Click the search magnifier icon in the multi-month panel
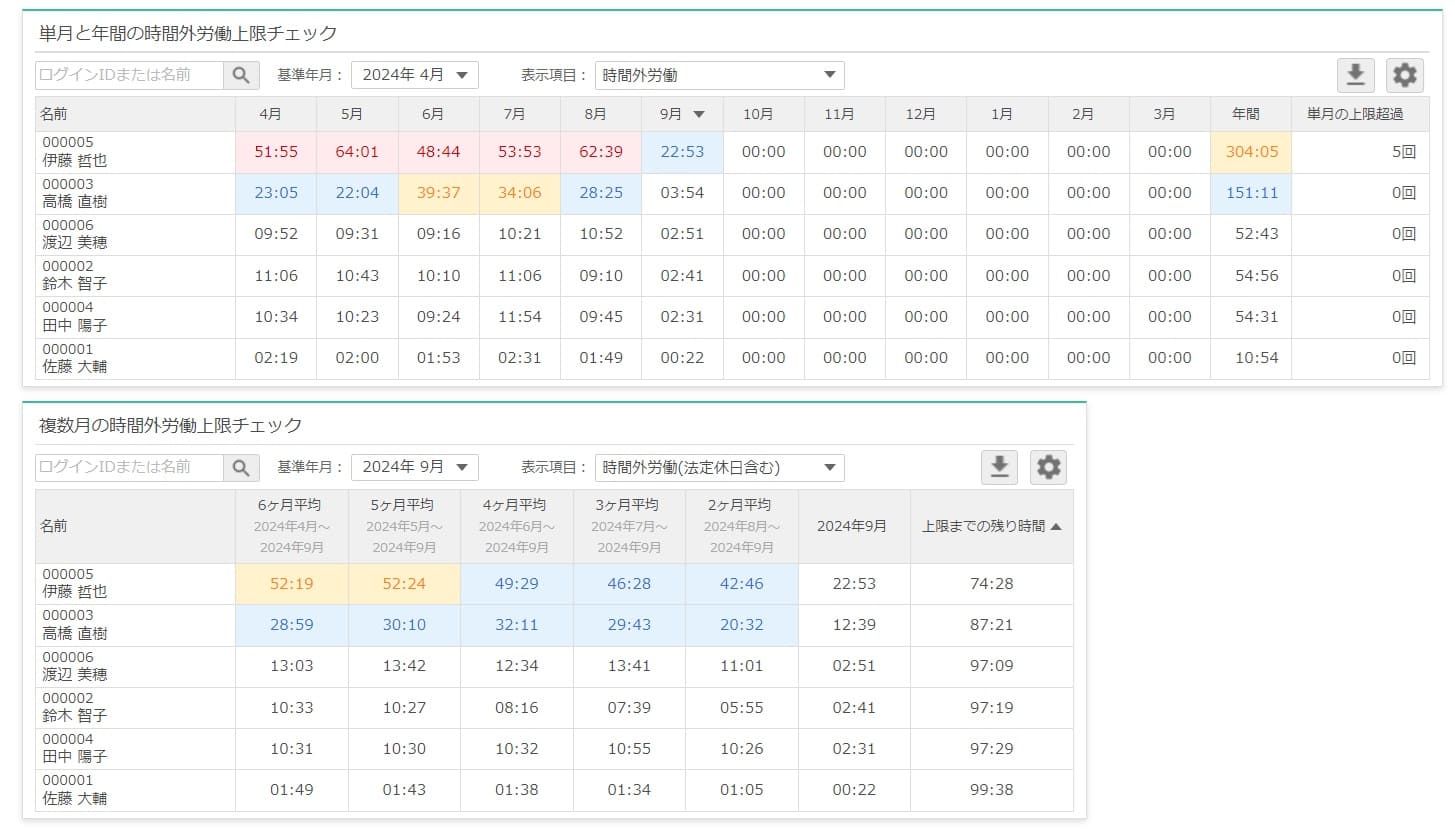1455x830 pixels. pos(241,467)
